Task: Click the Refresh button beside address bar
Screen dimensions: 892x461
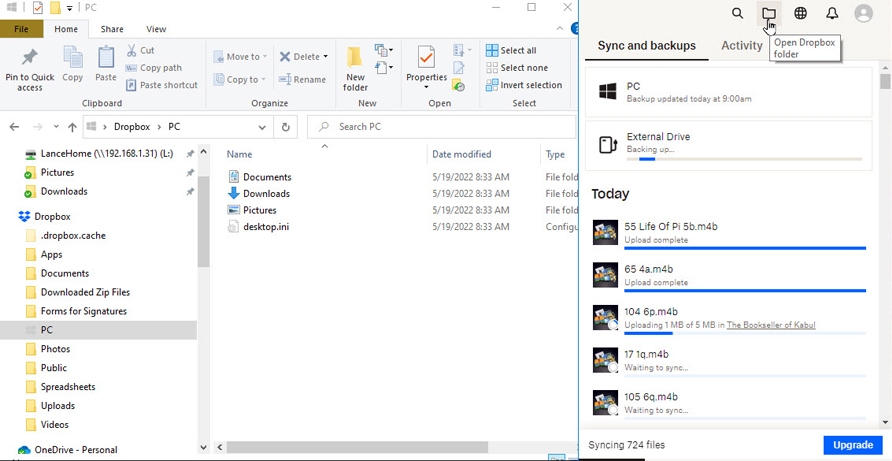Action: coord(286,127)
